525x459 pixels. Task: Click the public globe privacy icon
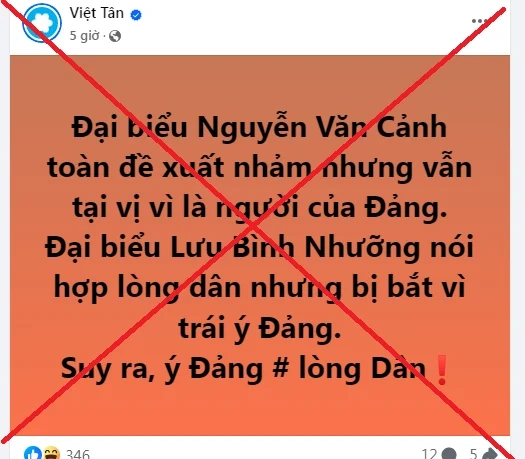tap(115, 36)
